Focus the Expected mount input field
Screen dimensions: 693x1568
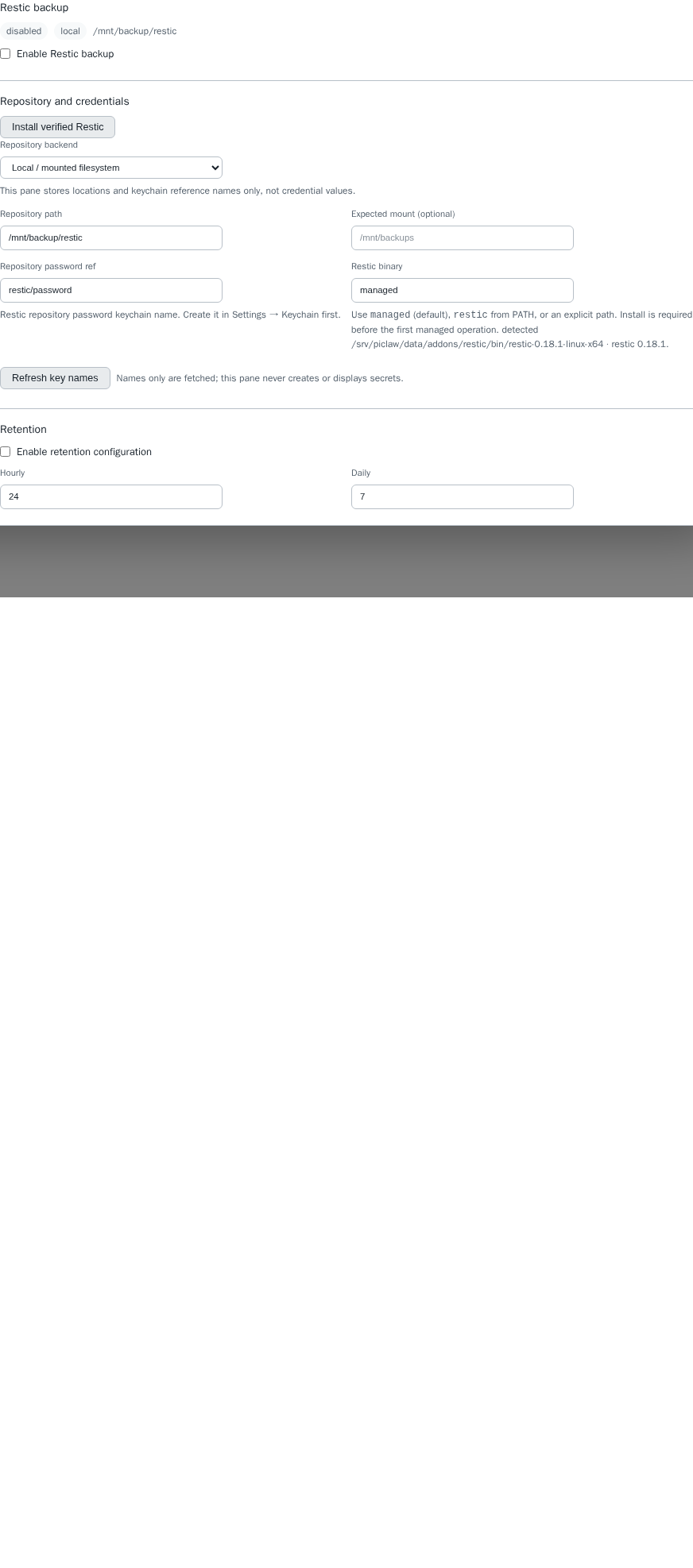463,238
